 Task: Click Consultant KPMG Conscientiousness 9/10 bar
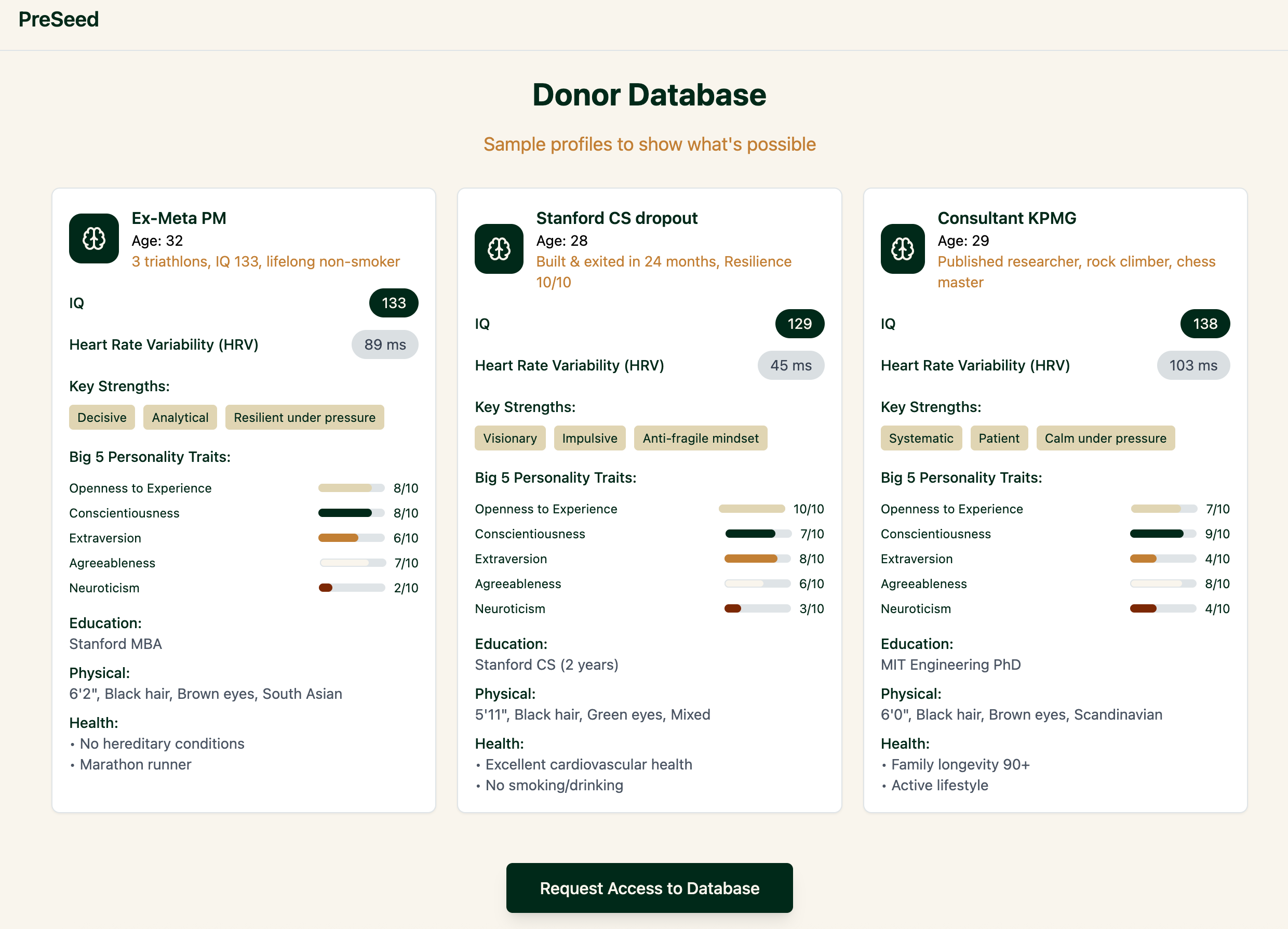[x=1162, y=534]
